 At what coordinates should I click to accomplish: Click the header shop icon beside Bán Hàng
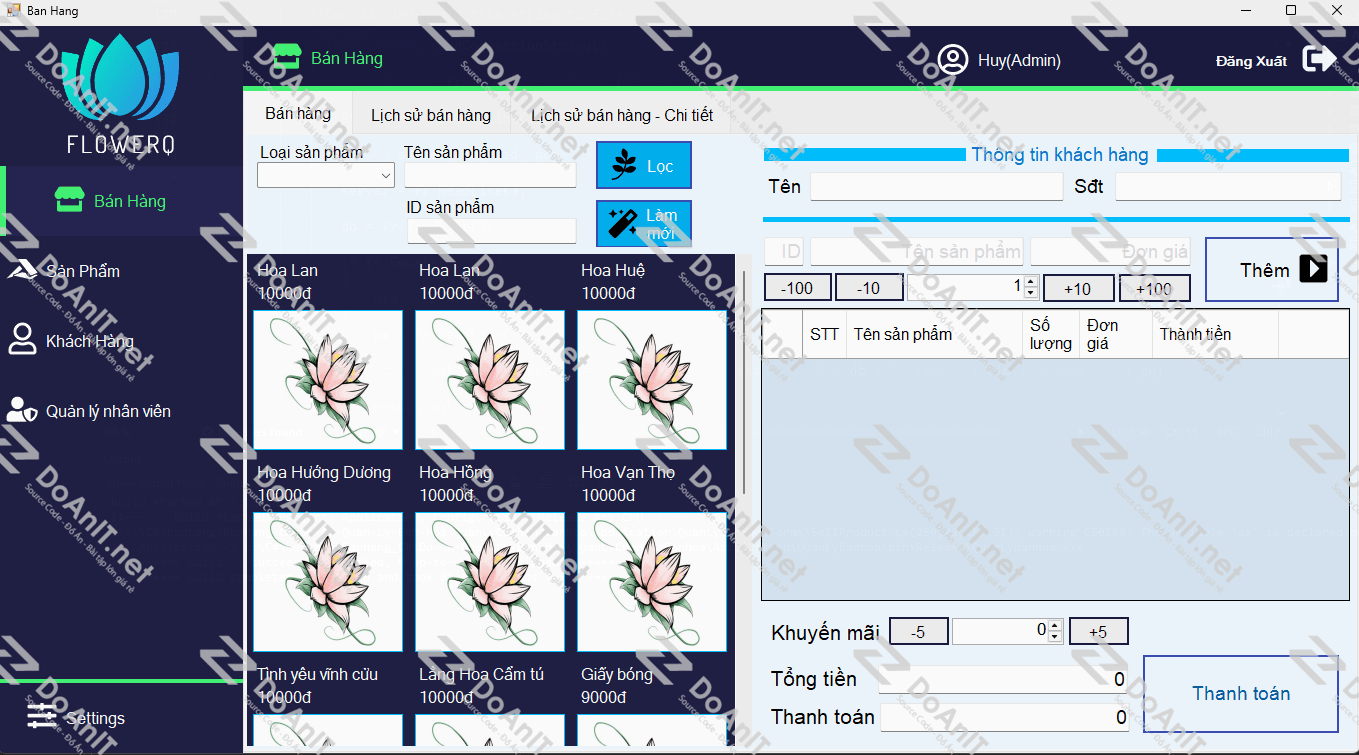287,57
